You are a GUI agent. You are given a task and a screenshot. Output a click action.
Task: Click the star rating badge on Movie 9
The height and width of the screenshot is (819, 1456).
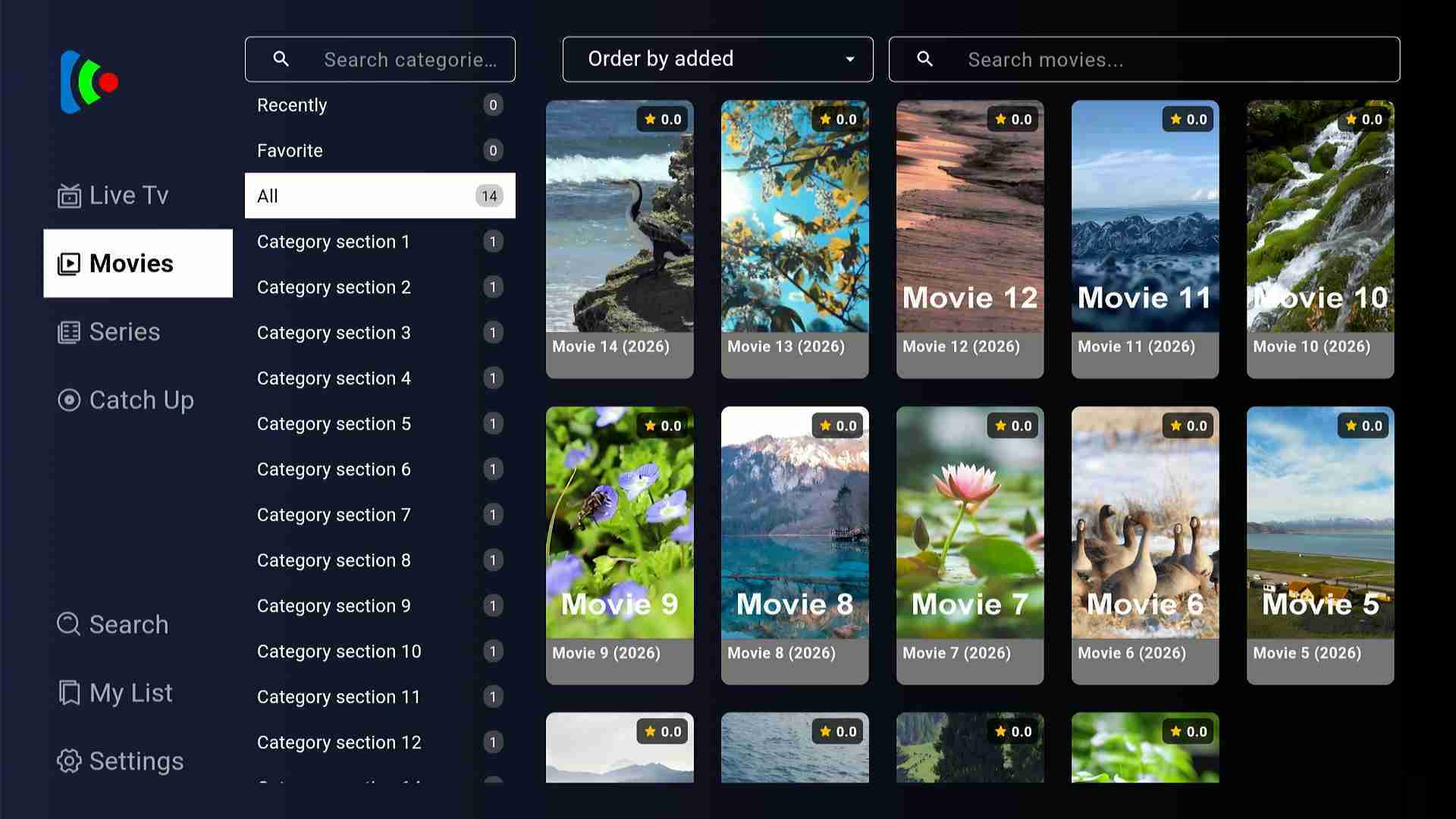point(664,425)
